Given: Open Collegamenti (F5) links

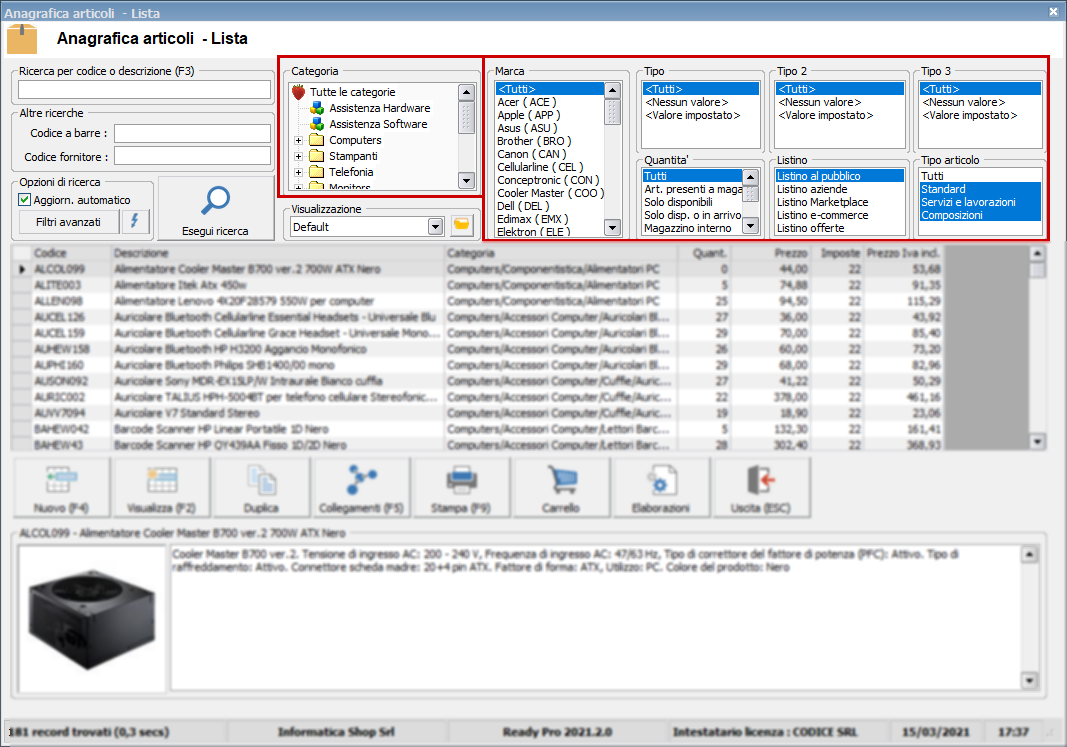Looking at the screenshot, I should tap(361, 483).
